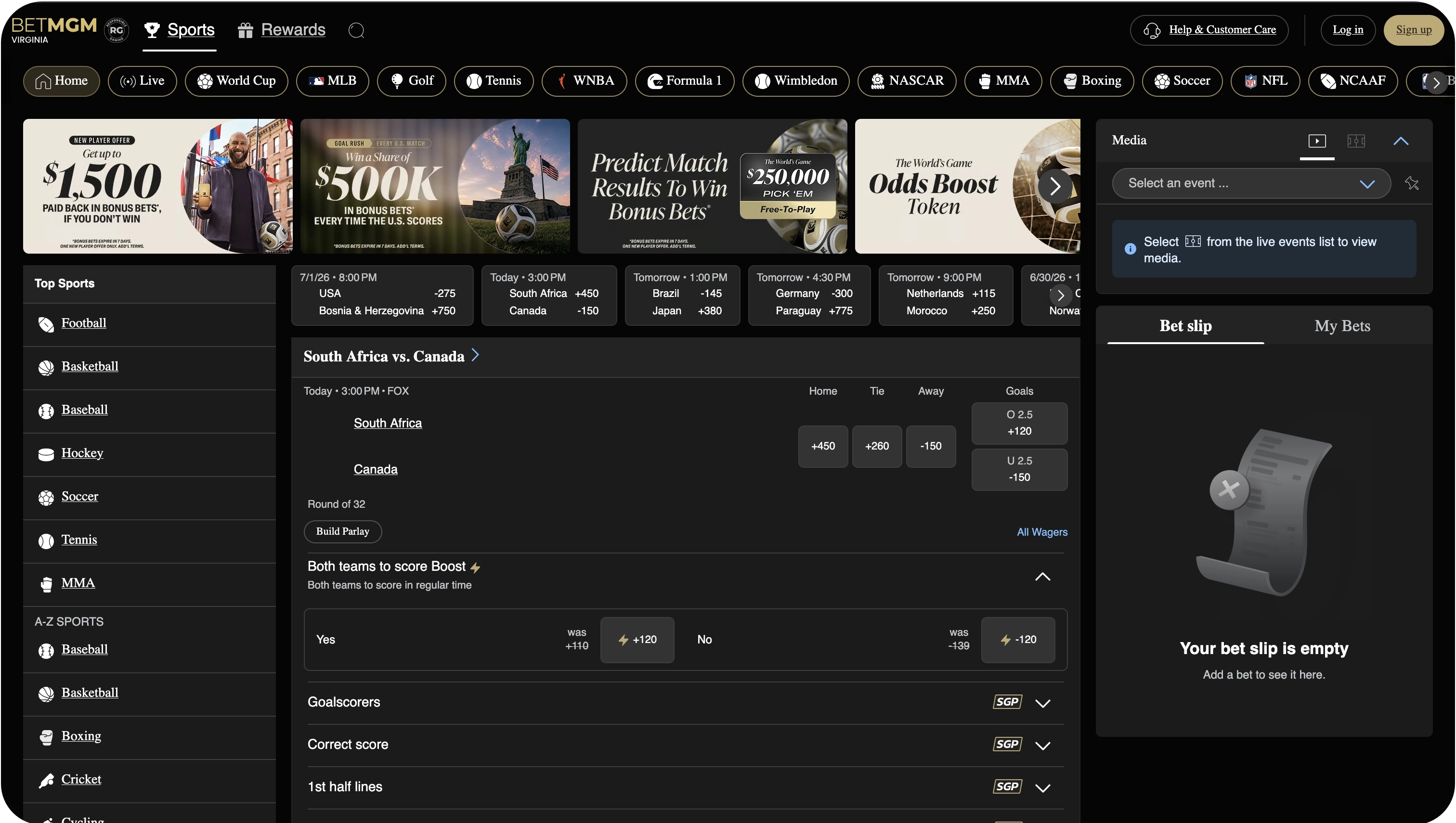The width and height of the screenshot is (1456, 823).
Task: Open the Sports tab in header
Action: click(x=179, y=30)
